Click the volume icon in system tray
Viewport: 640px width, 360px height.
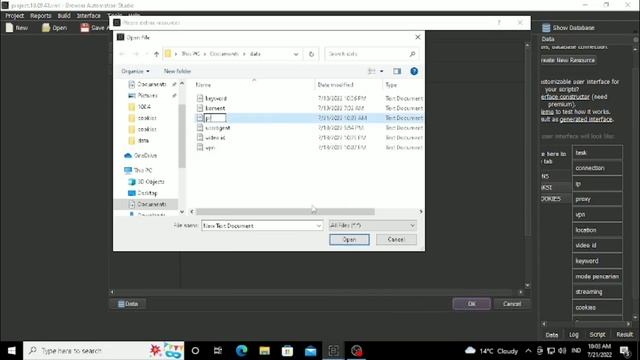point(562,351)
